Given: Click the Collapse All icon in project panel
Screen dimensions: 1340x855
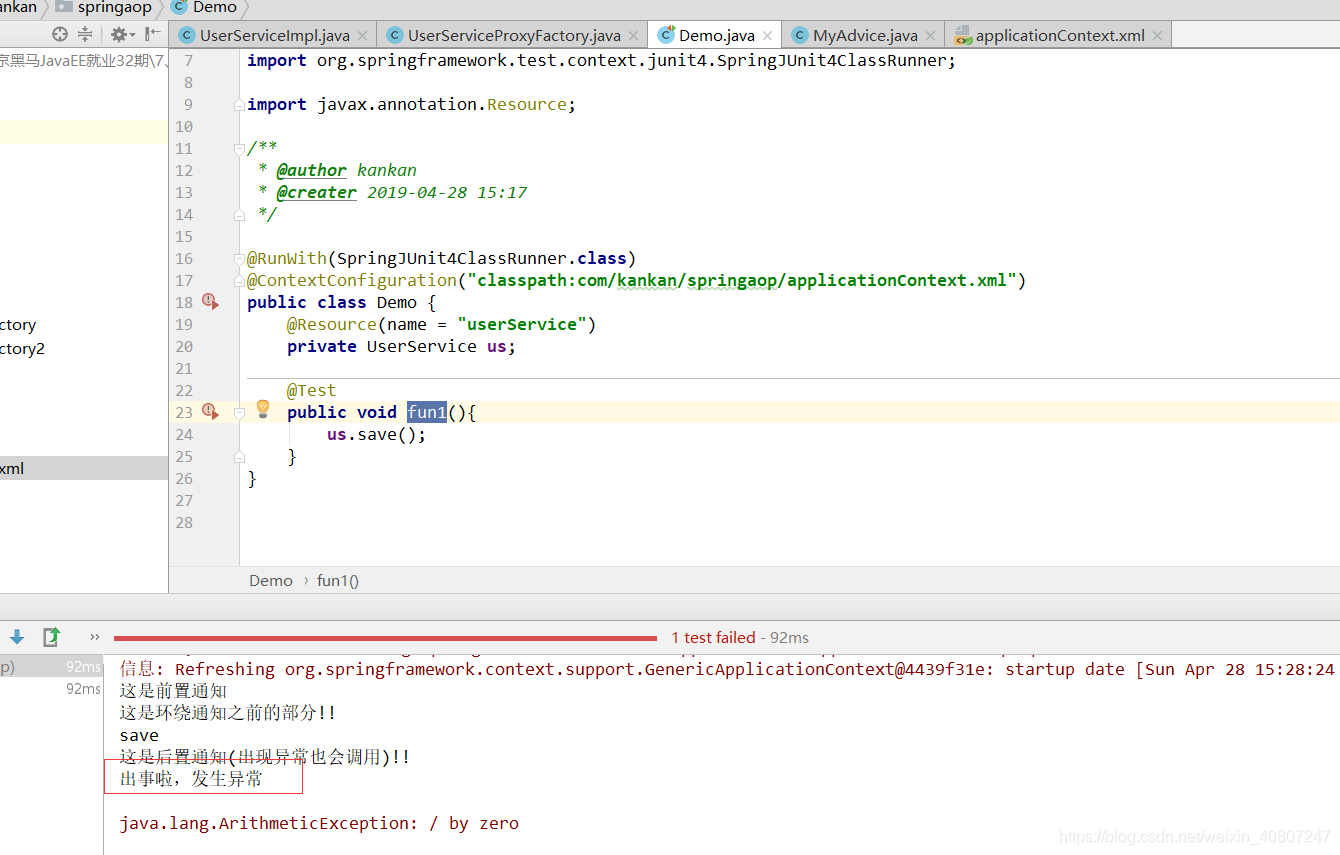Looking at the screenshot, I should pyautogui.click(x=85, y=34).
